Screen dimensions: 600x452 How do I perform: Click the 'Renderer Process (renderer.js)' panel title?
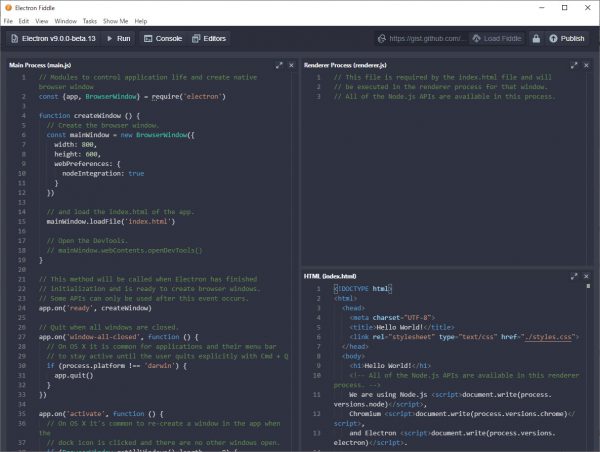pos(345,65)
